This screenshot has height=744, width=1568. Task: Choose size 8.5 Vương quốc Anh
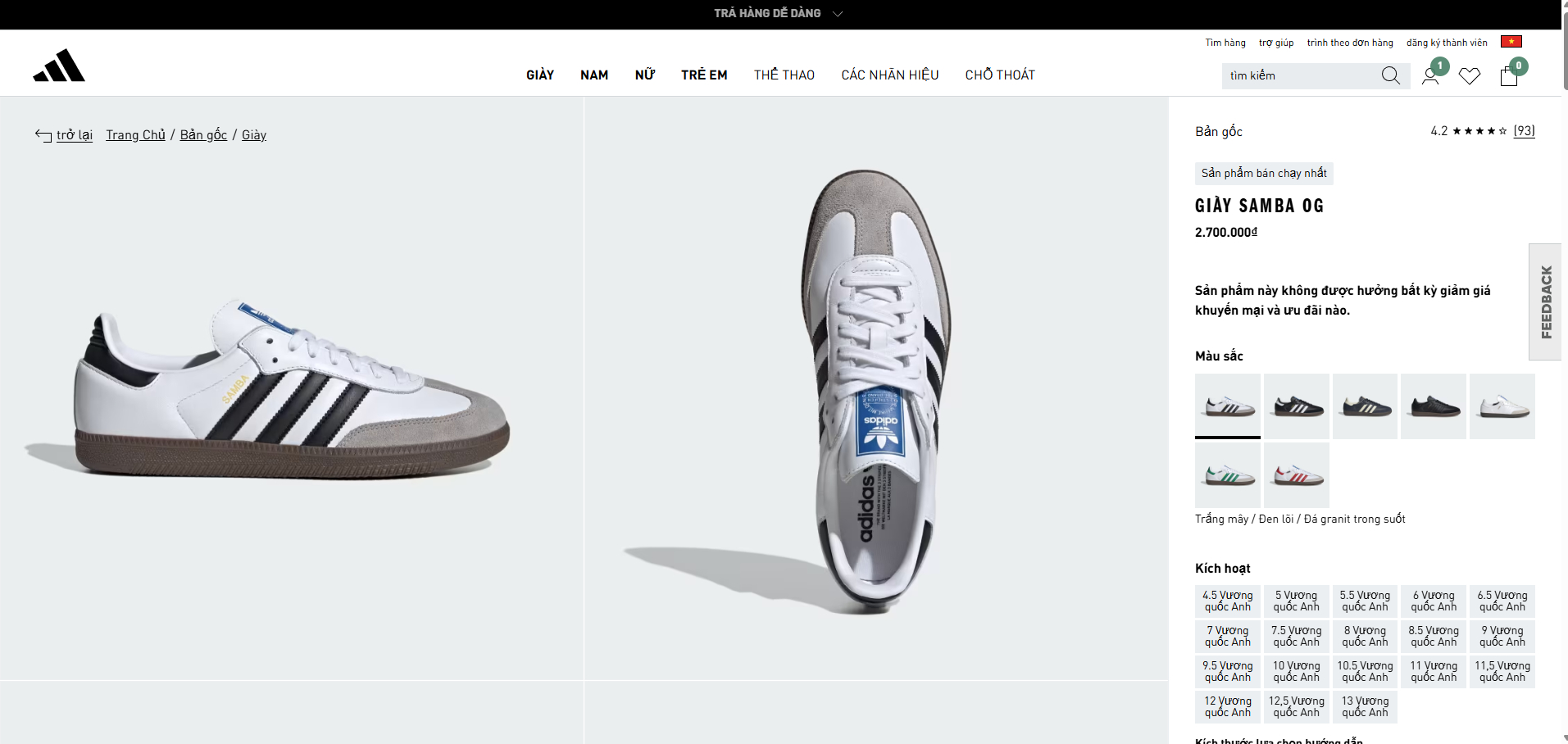(x=1434, y=637)
